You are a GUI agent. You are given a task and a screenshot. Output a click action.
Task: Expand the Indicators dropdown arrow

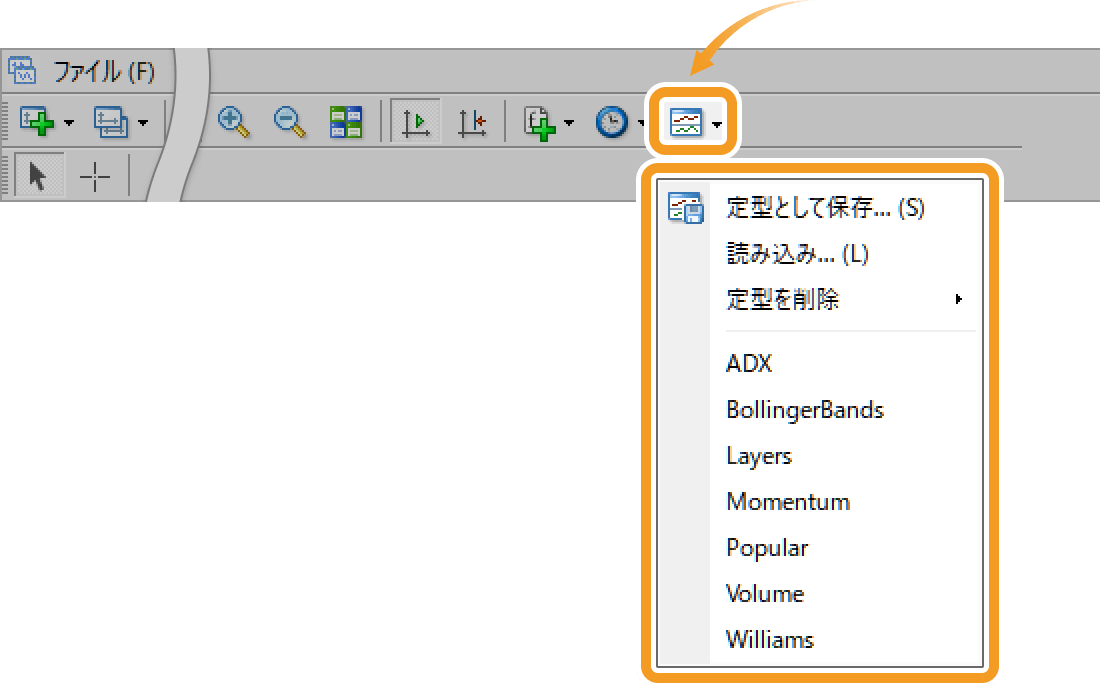[x=569, y=123]
